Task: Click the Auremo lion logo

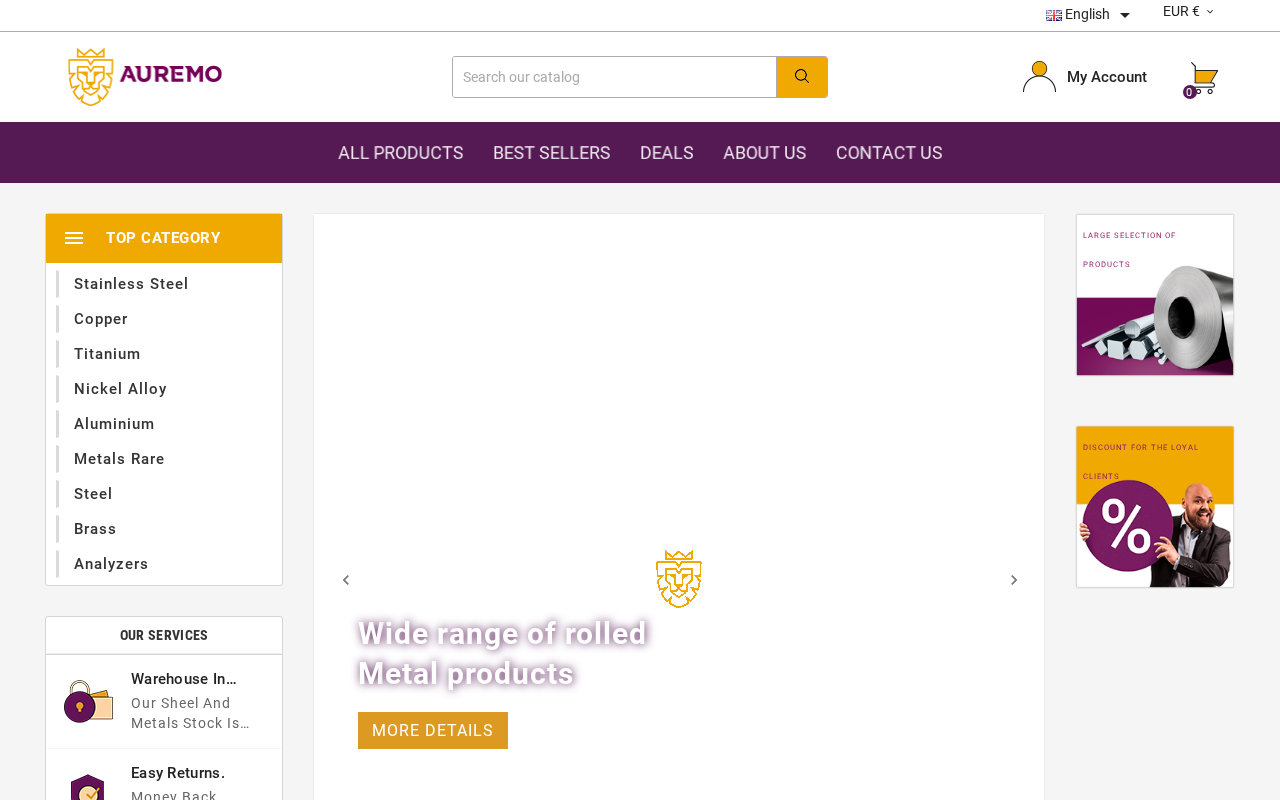Action: click(145, 77)
